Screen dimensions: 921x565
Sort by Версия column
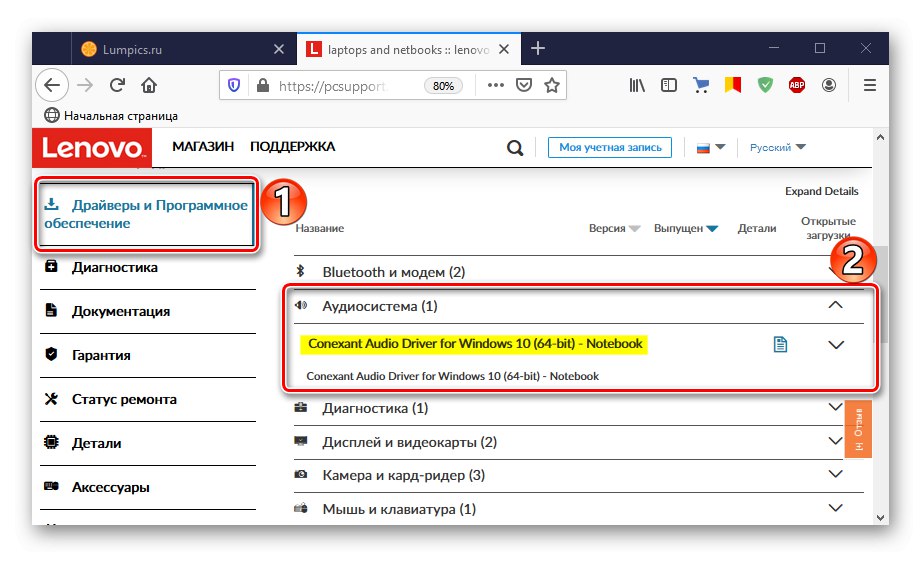coord(614,228)
